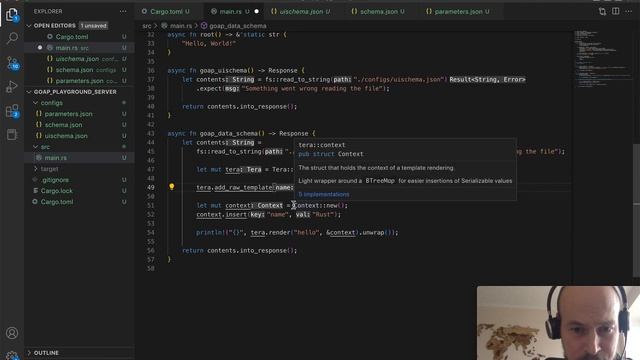The height and width of the screenshot is (360, 640).
Task: Open the Run and Debug view
Action: point(12,87)
